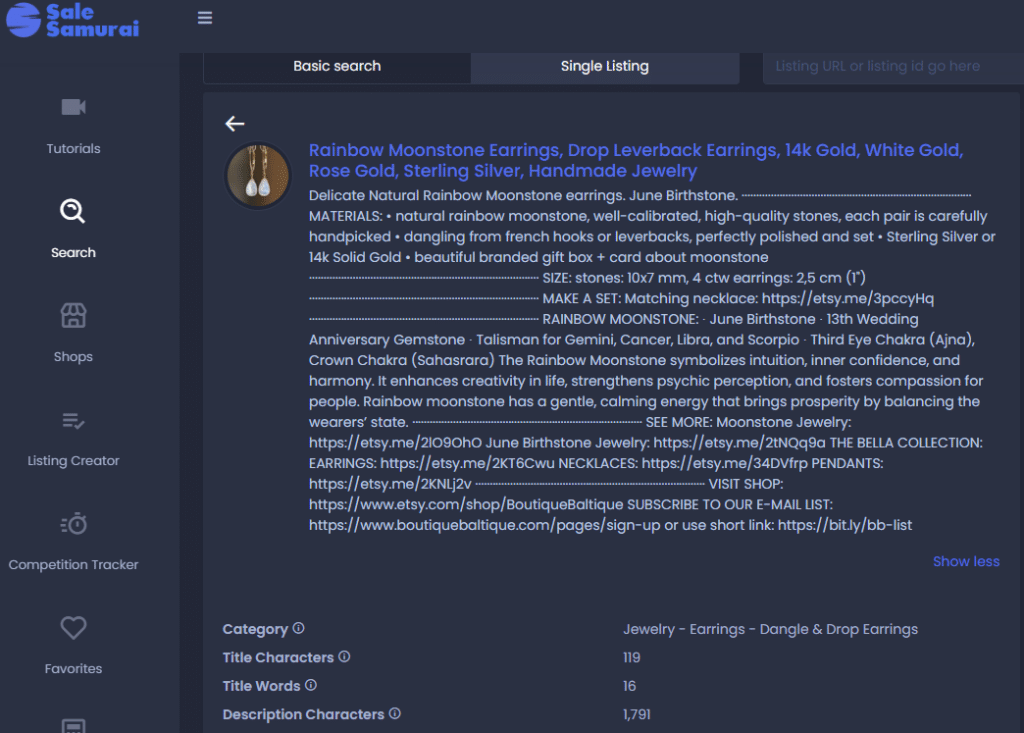The height and width of the screenshot is (733, 1024).
Task: Open the Competition Tracker stopwatch icon
Action: point(73,524)
